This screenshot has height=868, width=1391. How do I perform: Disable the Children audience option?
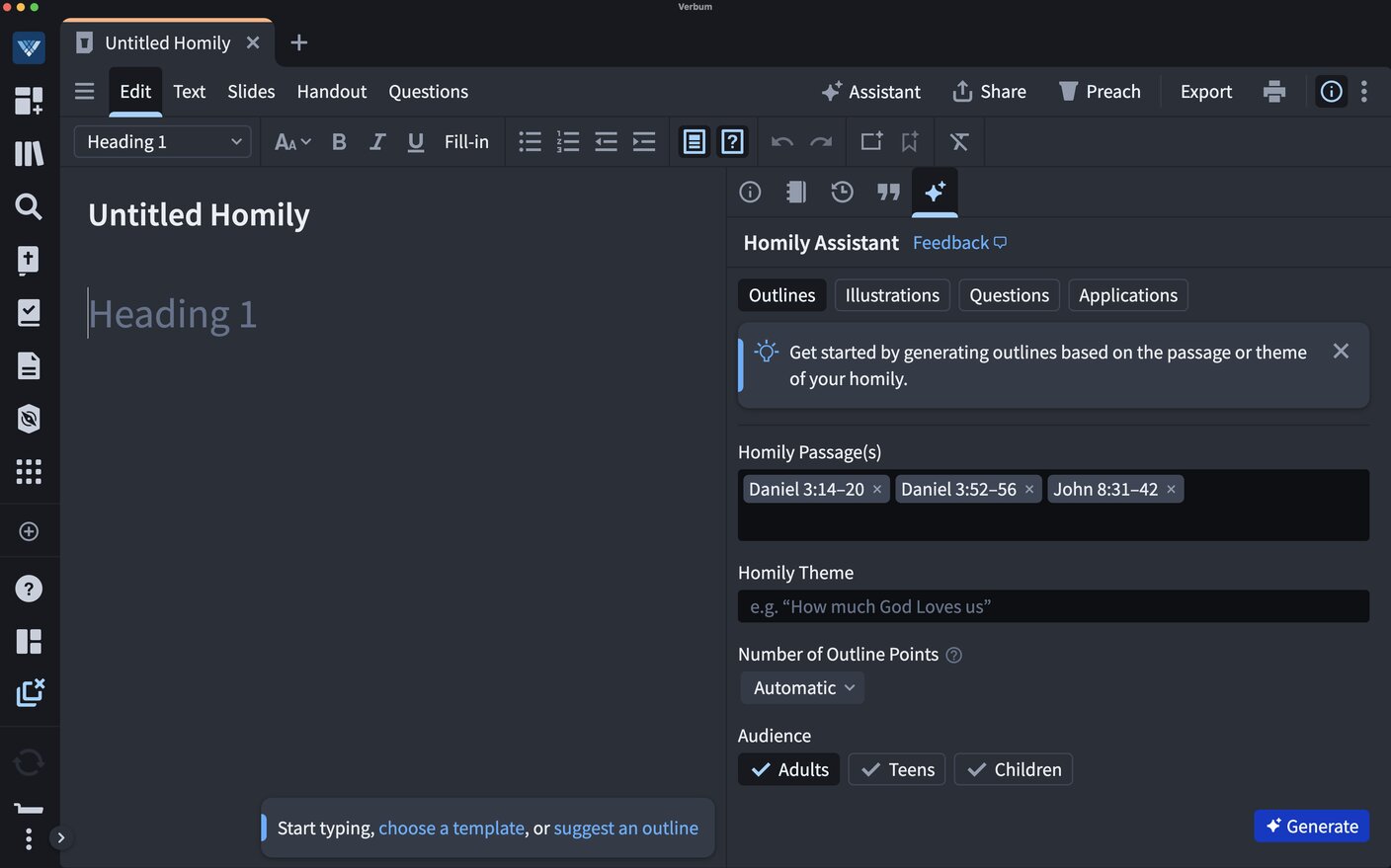pos(1013,769)
